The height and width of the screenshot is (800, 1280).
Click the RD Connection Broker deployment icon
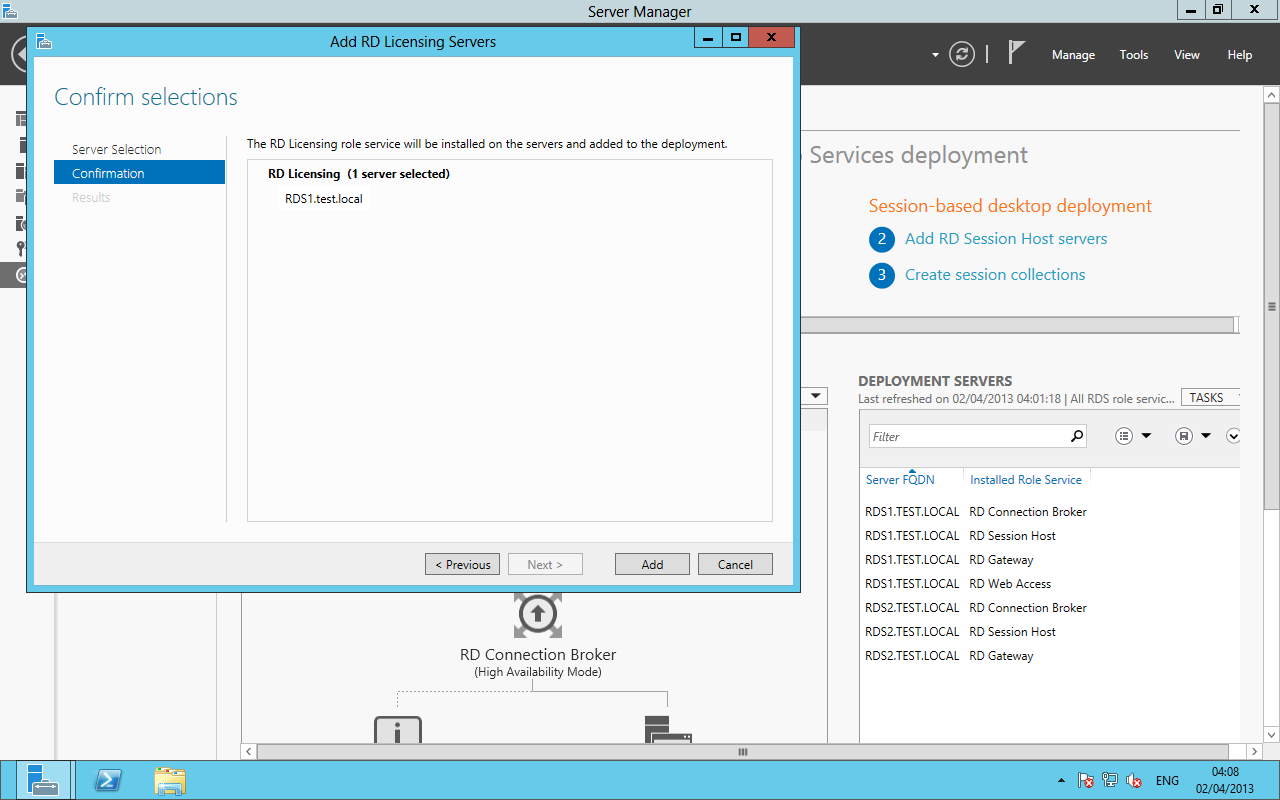(538, 615)
